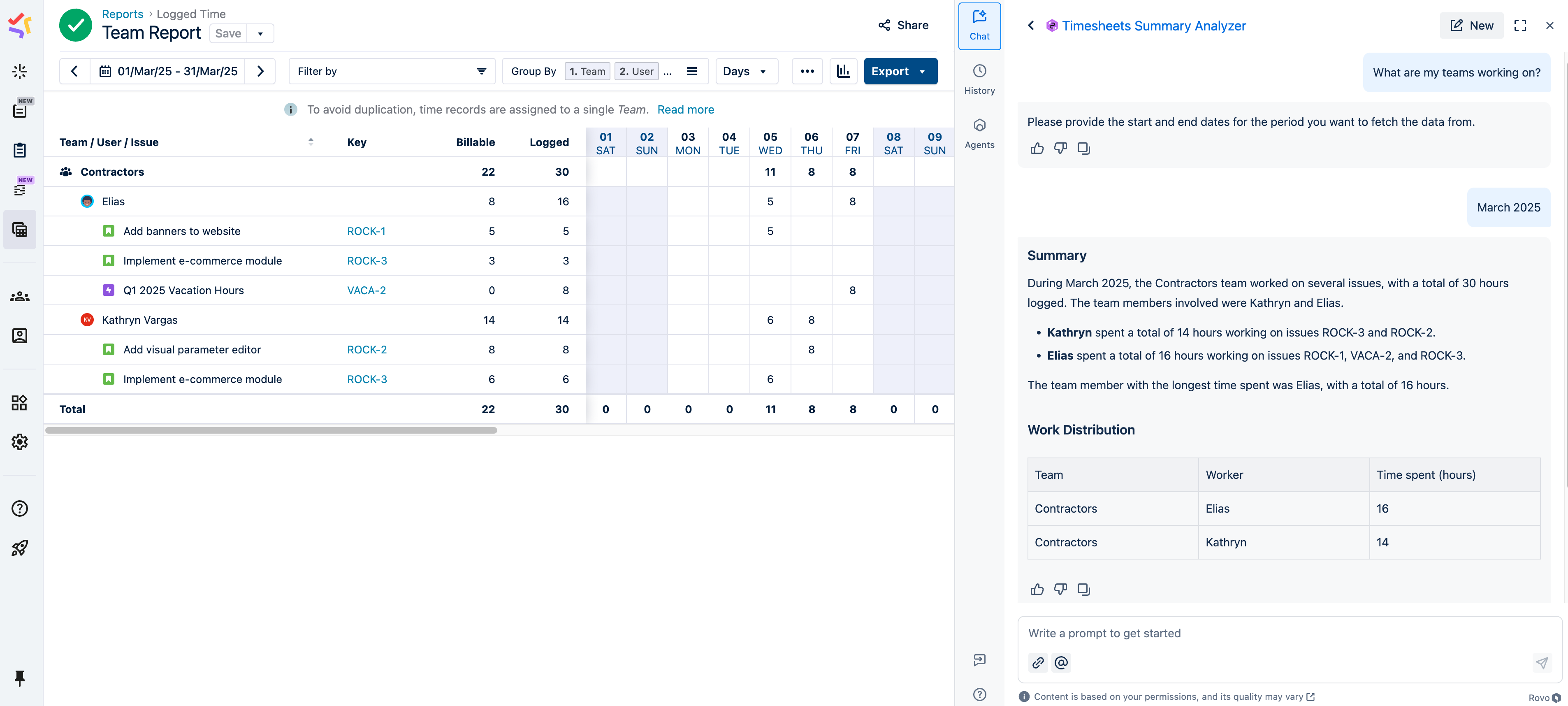Click the Share icon button
This screenshot has width=1568, height=706.
pyautogui.click(x=903, y=25)
